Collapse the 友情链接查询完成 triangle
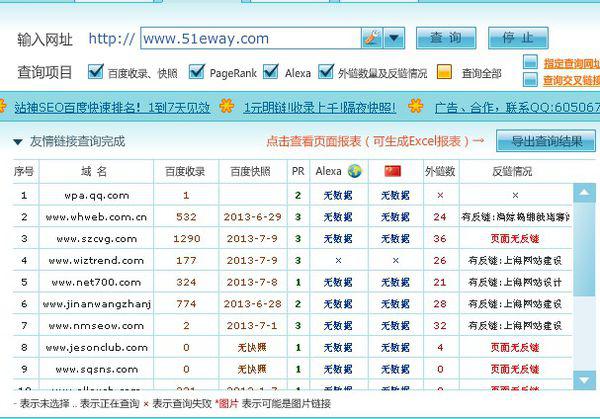 [x=18, y=142]
